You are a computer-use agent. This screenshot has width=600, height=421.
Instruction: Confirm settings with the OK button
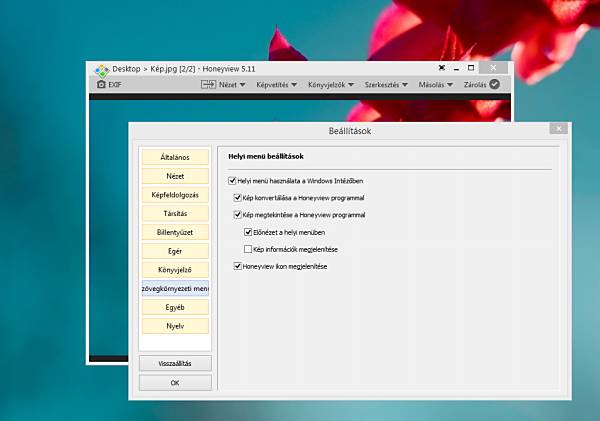(175, 383)
